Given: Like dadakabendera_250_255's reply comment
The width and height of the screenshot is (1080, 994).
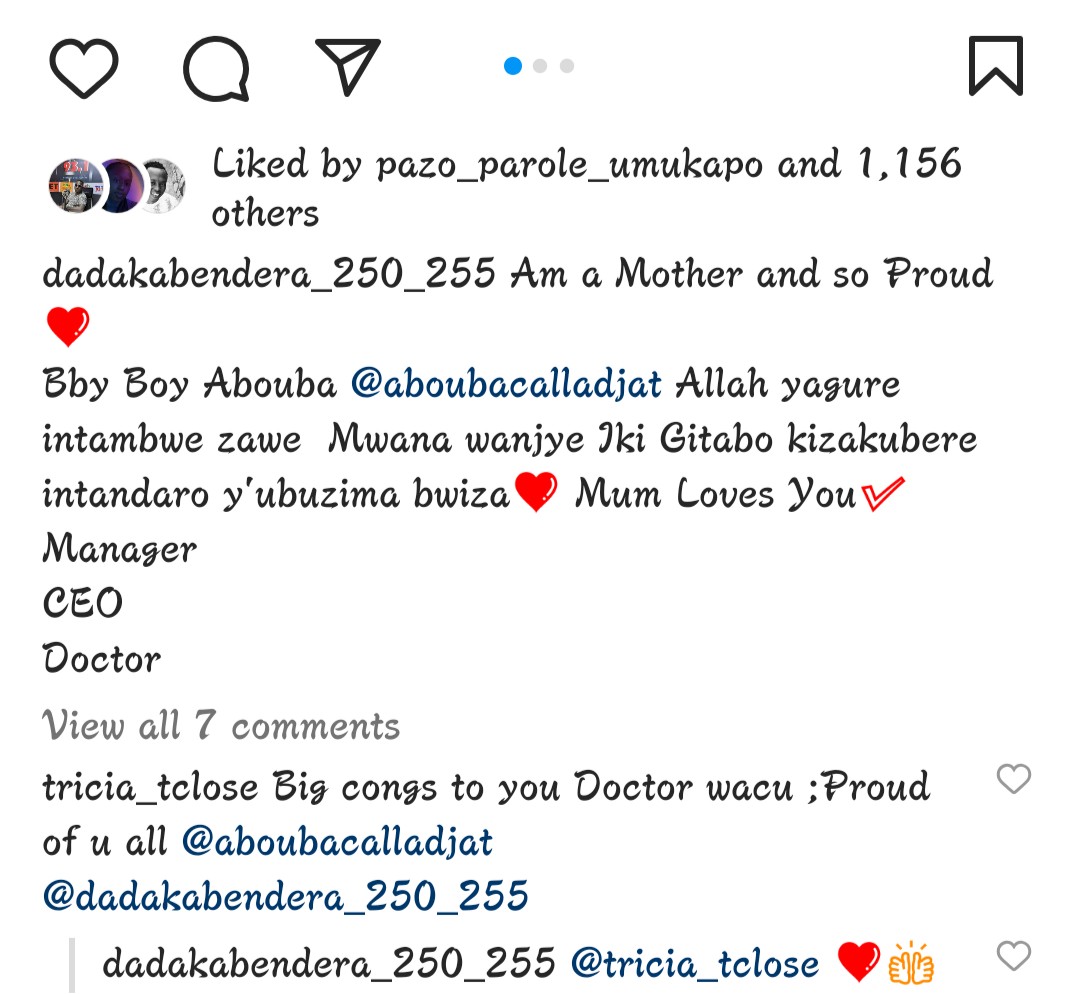Looking at the screenshot, I should (x=1013, y=957).
